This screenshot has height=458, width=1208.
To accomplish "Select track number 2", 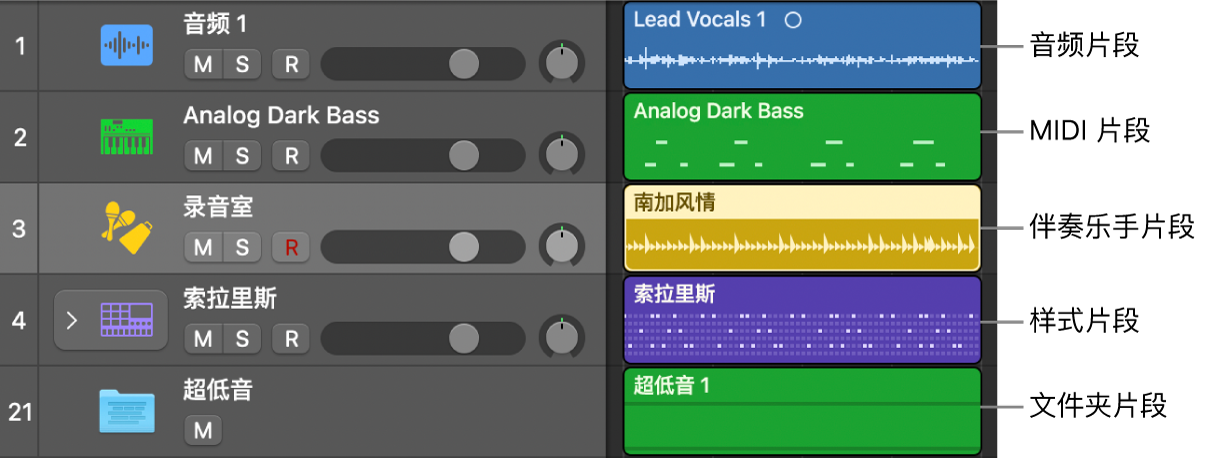I will [x=20, y=137].
